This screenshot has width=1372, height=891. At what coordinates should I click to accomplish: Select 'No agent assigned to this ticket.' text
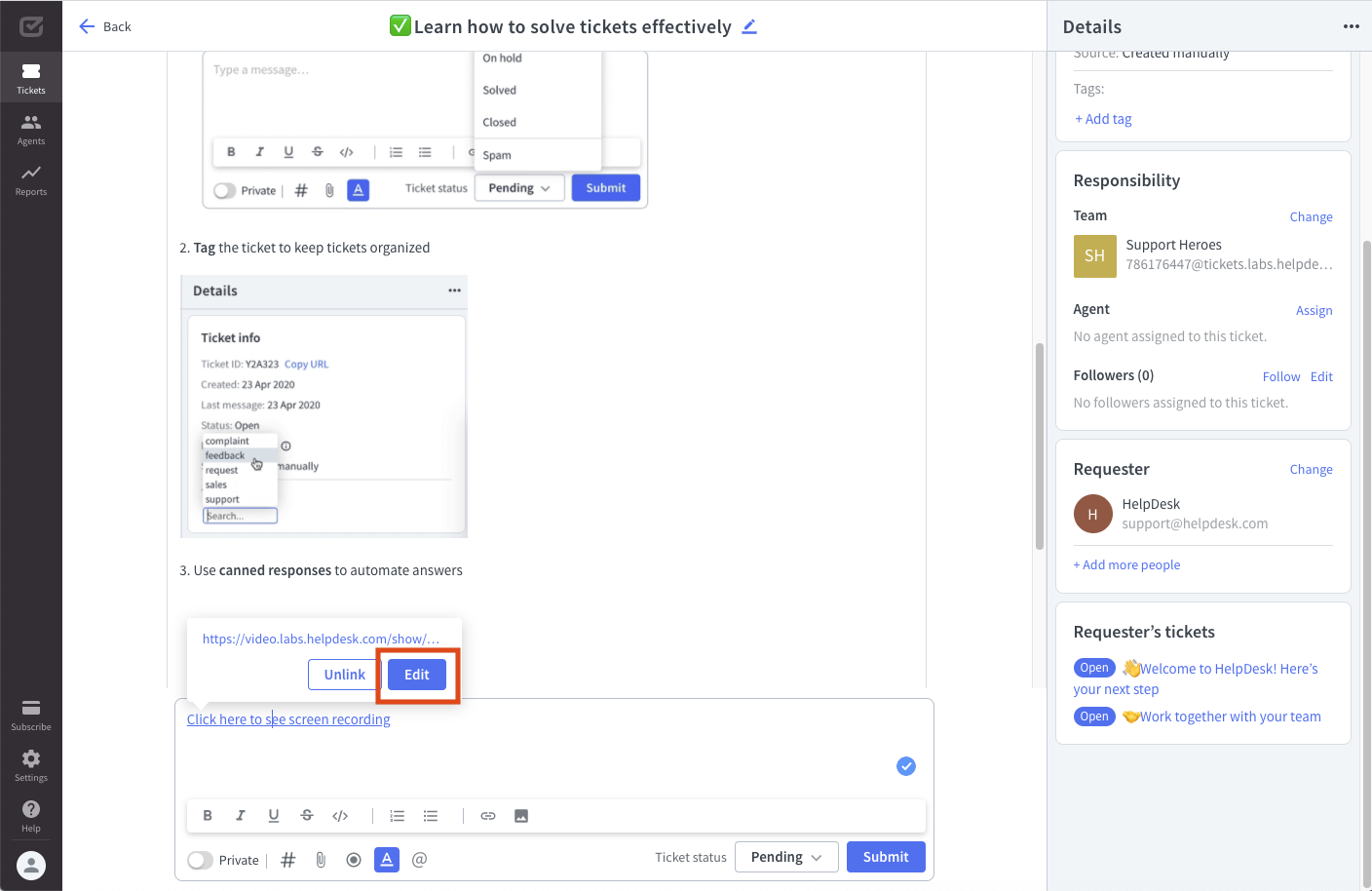tap(1169, 336)
